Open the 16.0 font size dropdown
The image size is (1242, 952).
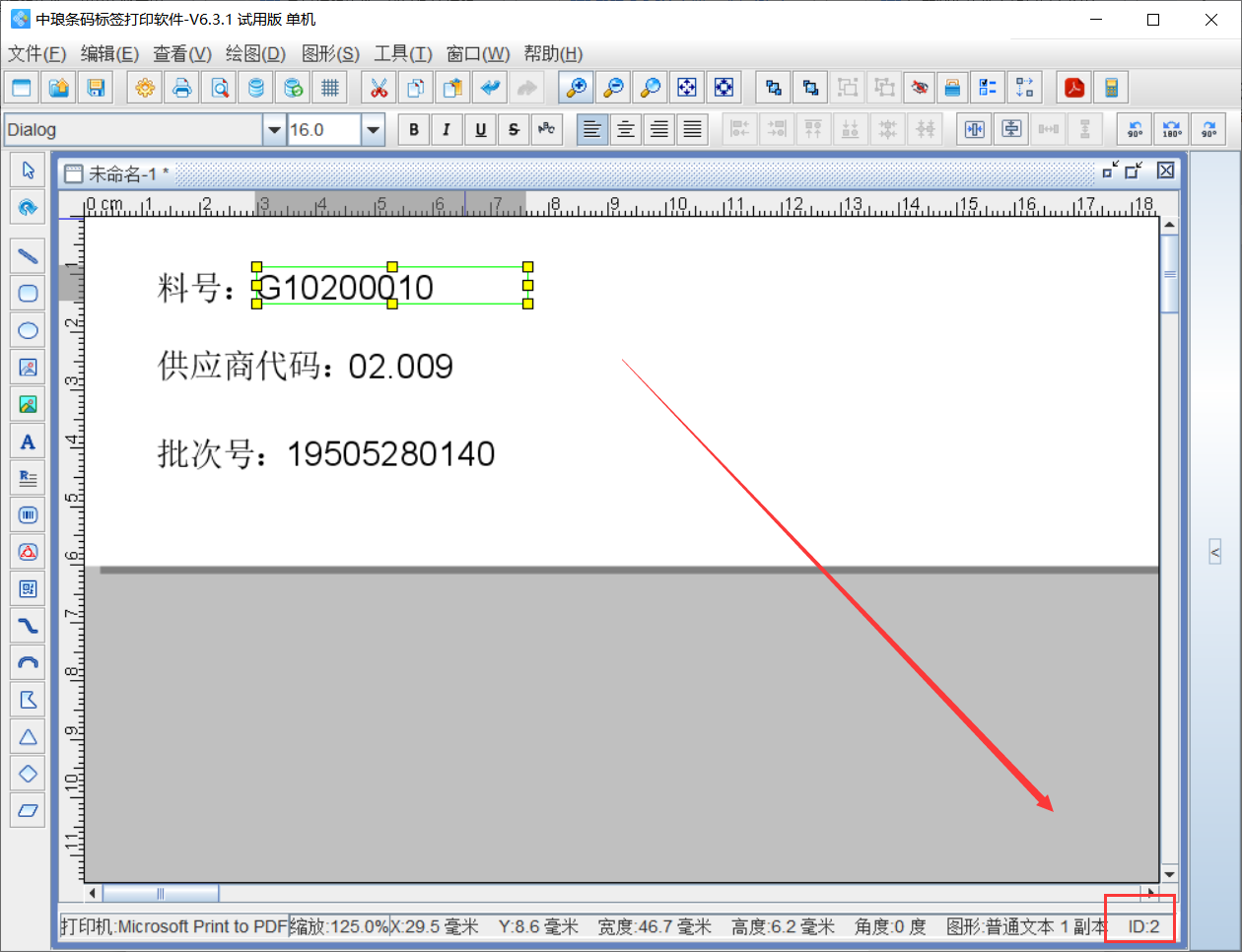coord(373,129)
